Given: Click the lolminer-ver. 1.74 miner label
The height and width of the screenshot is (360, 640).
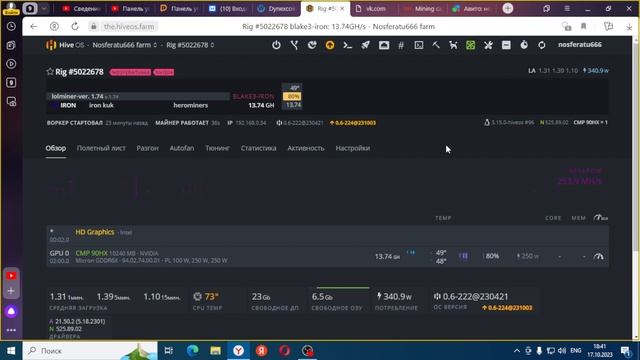Looking at the screenshot, I should click(x=77, y=96).
